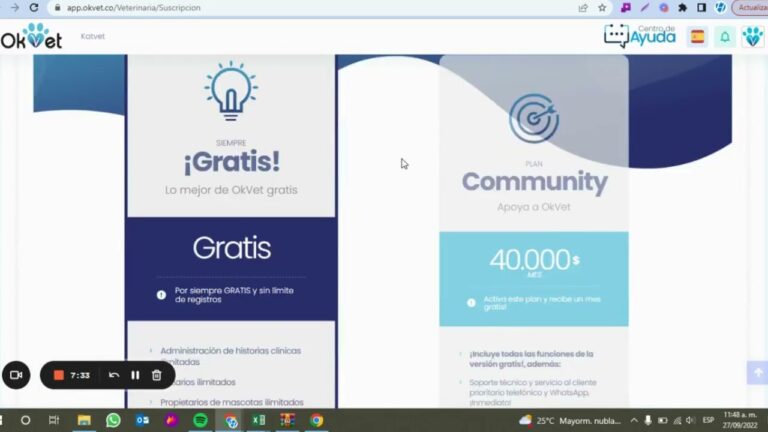Screen dimensions: 768x432
Task: Open File Explorer from the taskbar
Action: click(84, 420)
